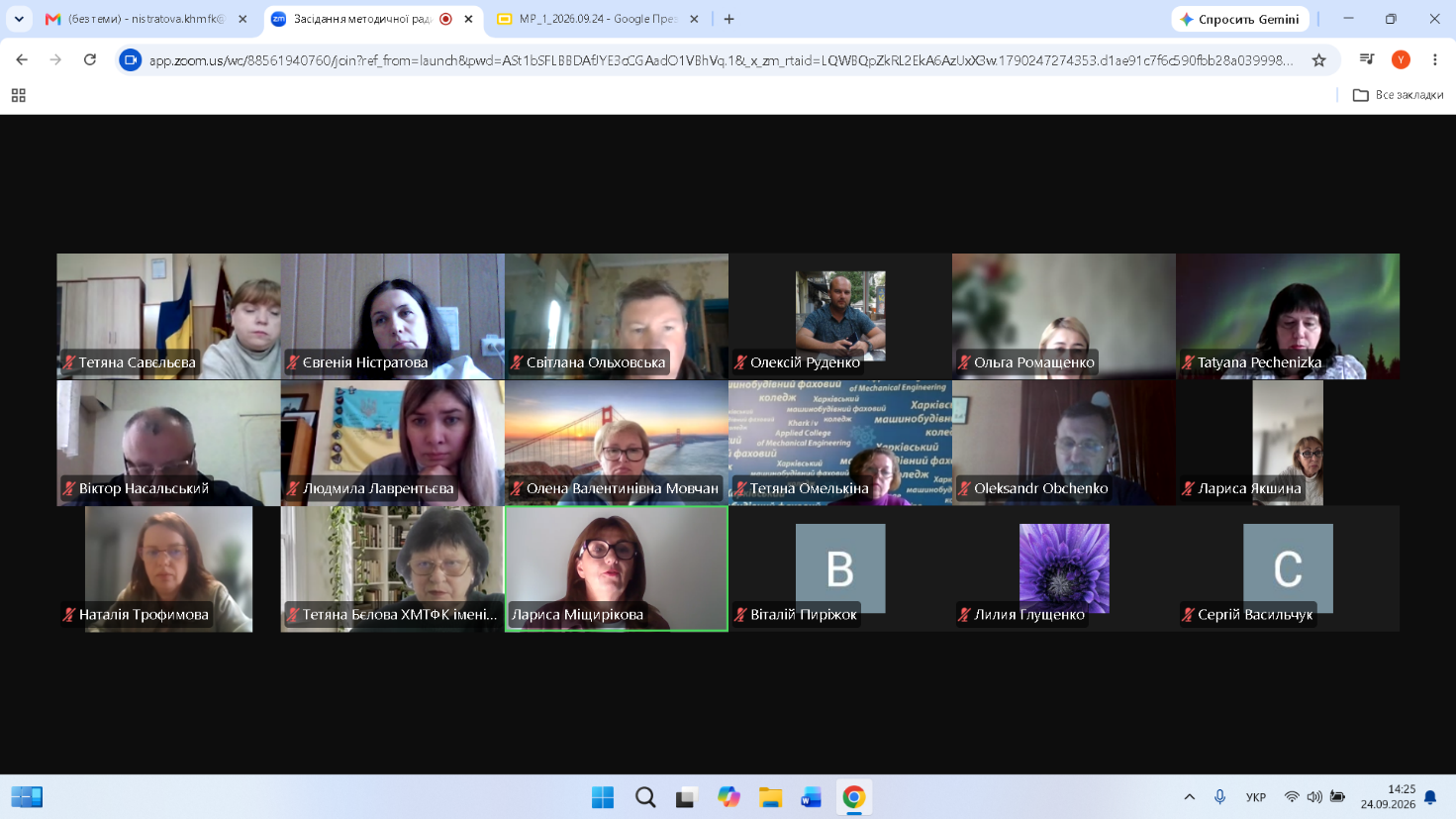1456x819 pixels.
Task: Open the volume tray icon
Action: click(1314, 797)
